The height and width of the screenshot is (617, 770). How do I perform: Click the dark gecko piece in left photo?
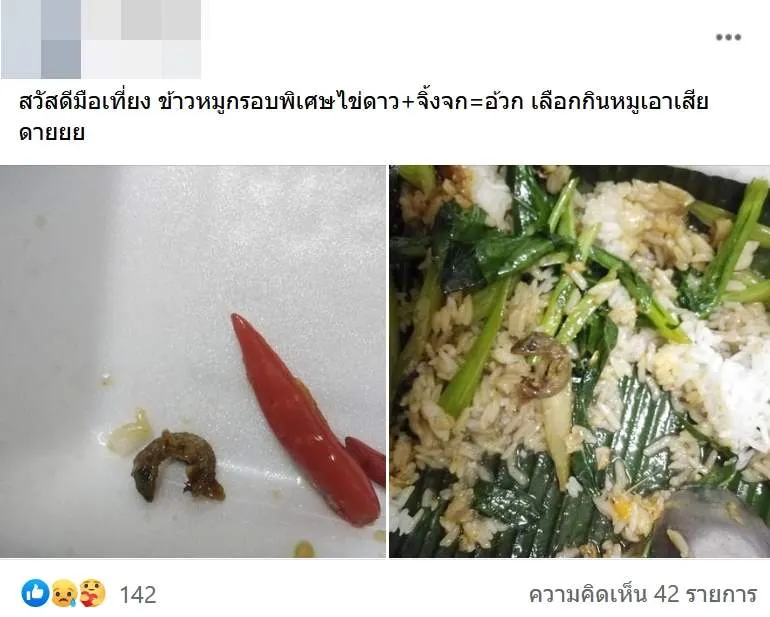click(x=177, y=464)
